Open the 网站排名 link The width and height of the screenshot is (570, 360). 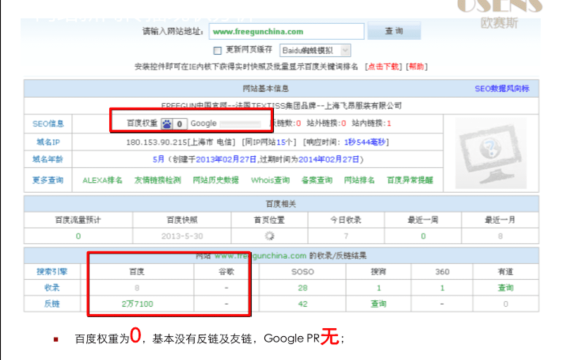pyautogui.click(x=359, y=180)
